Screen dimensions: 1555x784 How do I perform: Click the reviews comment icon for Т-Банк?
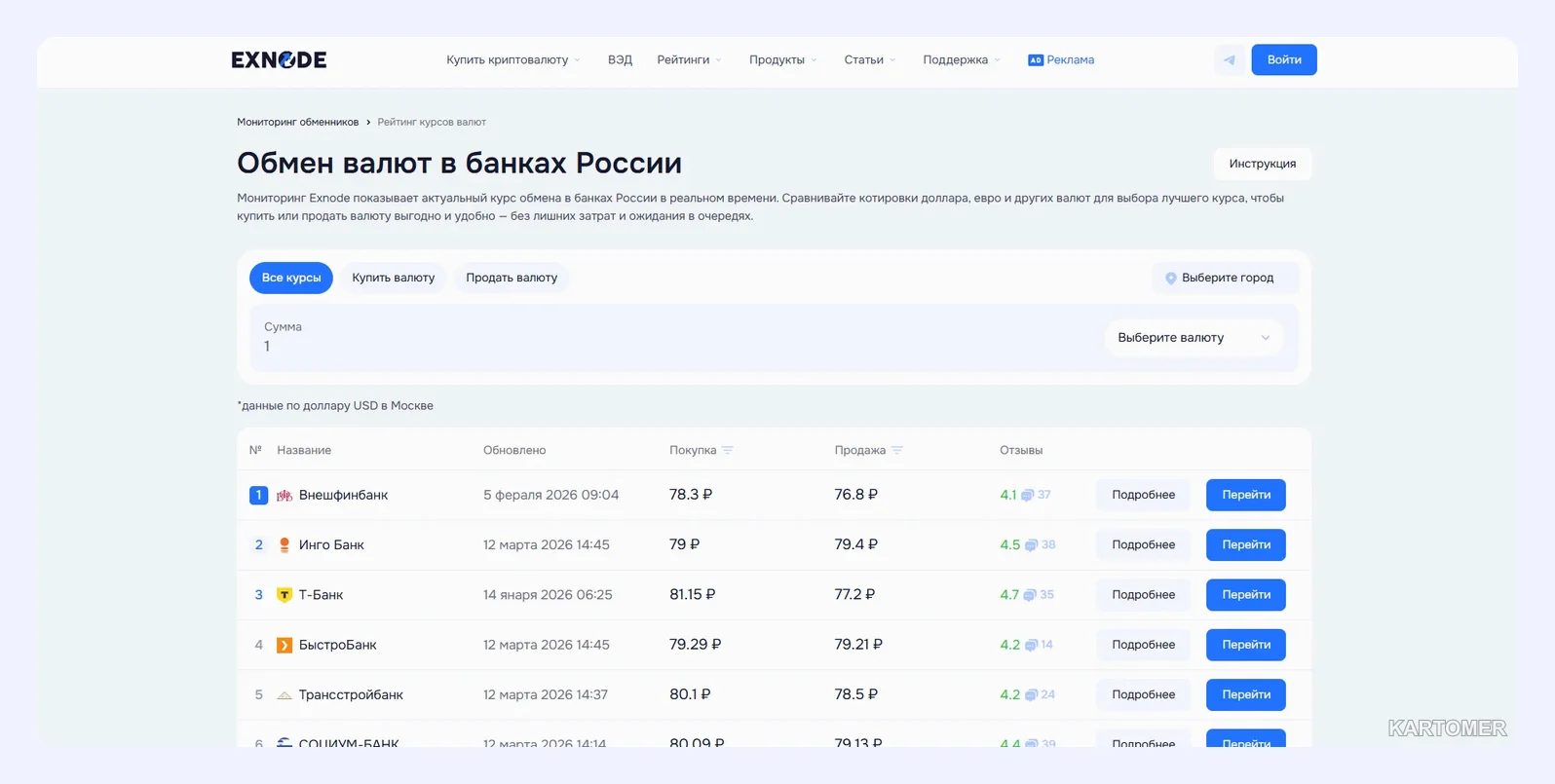coord(1029,595)
